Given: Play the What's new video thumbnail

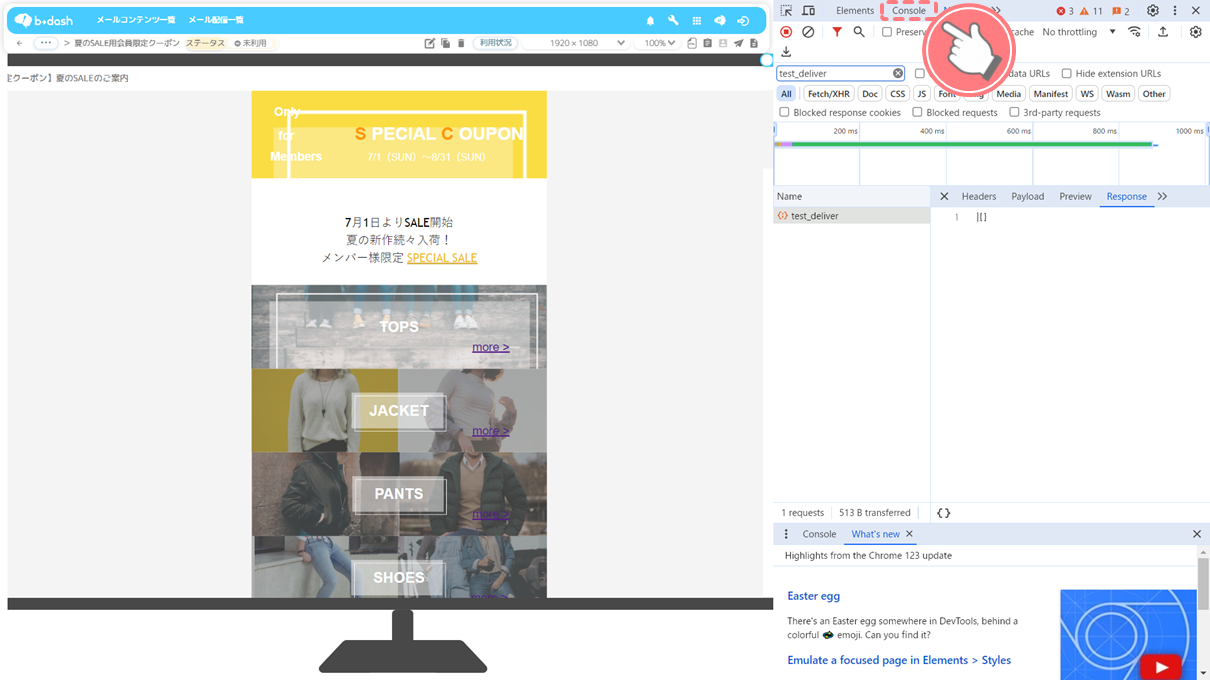Looking at the screenshot, I should 1128,634.
